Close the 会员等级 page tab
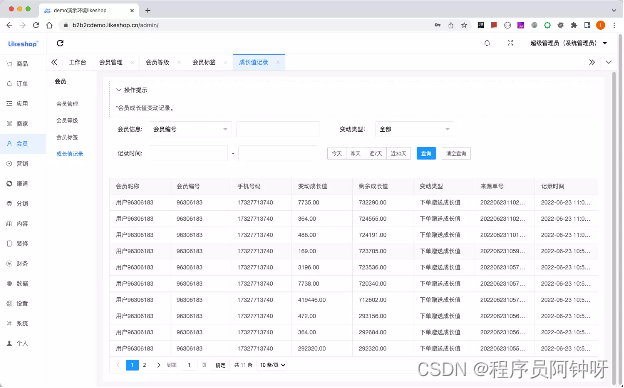The width and height of the screenshot is (624, 388). 179,62
